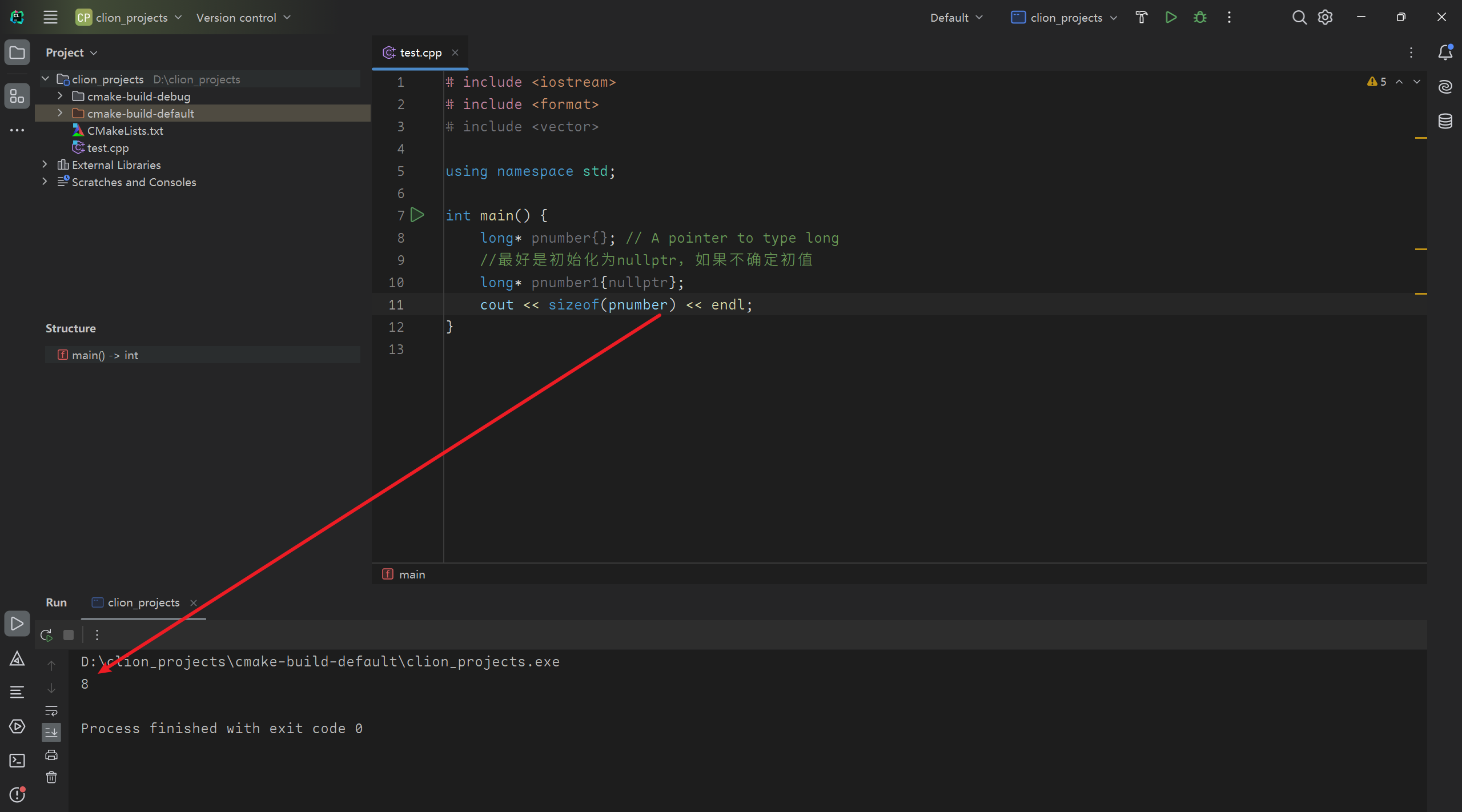The height and width of the screenshot is (812, 1462).
Task: Open the Default run configuration dropdown
Action: tap(955, 17)
